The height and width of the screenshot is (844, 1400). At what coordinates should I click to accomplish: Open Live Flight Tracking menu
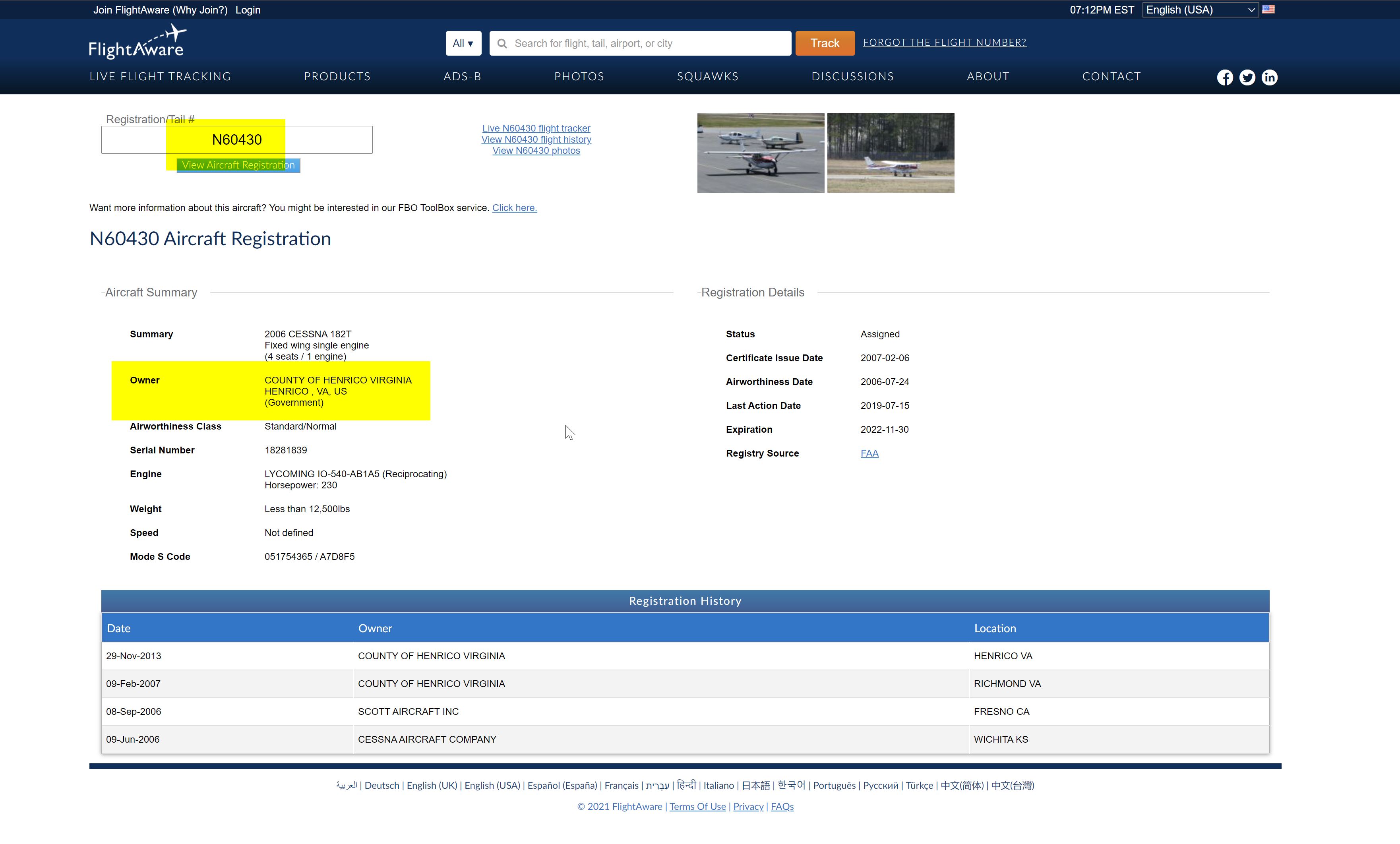160,77
